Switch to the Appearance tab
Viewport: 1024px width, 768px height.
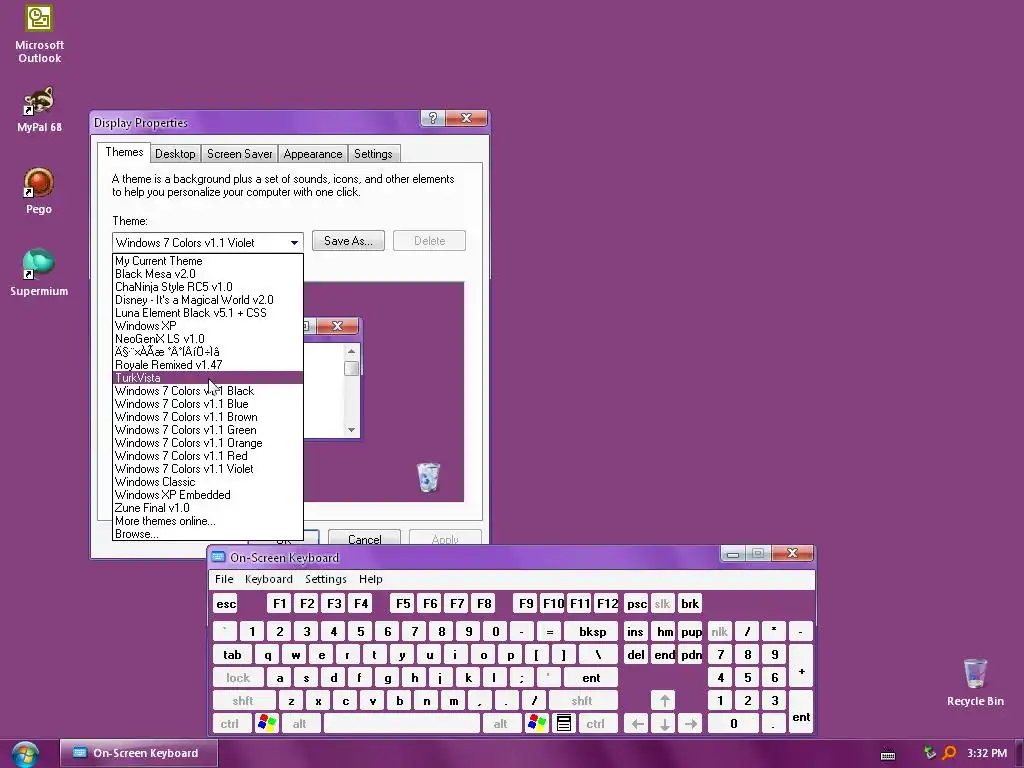(x=312, y=153)
